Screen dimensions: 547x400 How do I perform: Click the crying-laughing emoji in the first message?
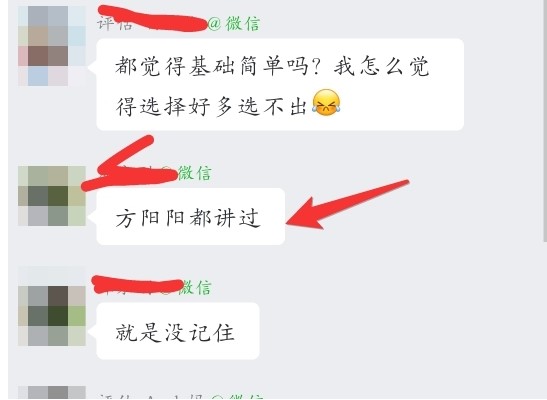click(326, 103)
